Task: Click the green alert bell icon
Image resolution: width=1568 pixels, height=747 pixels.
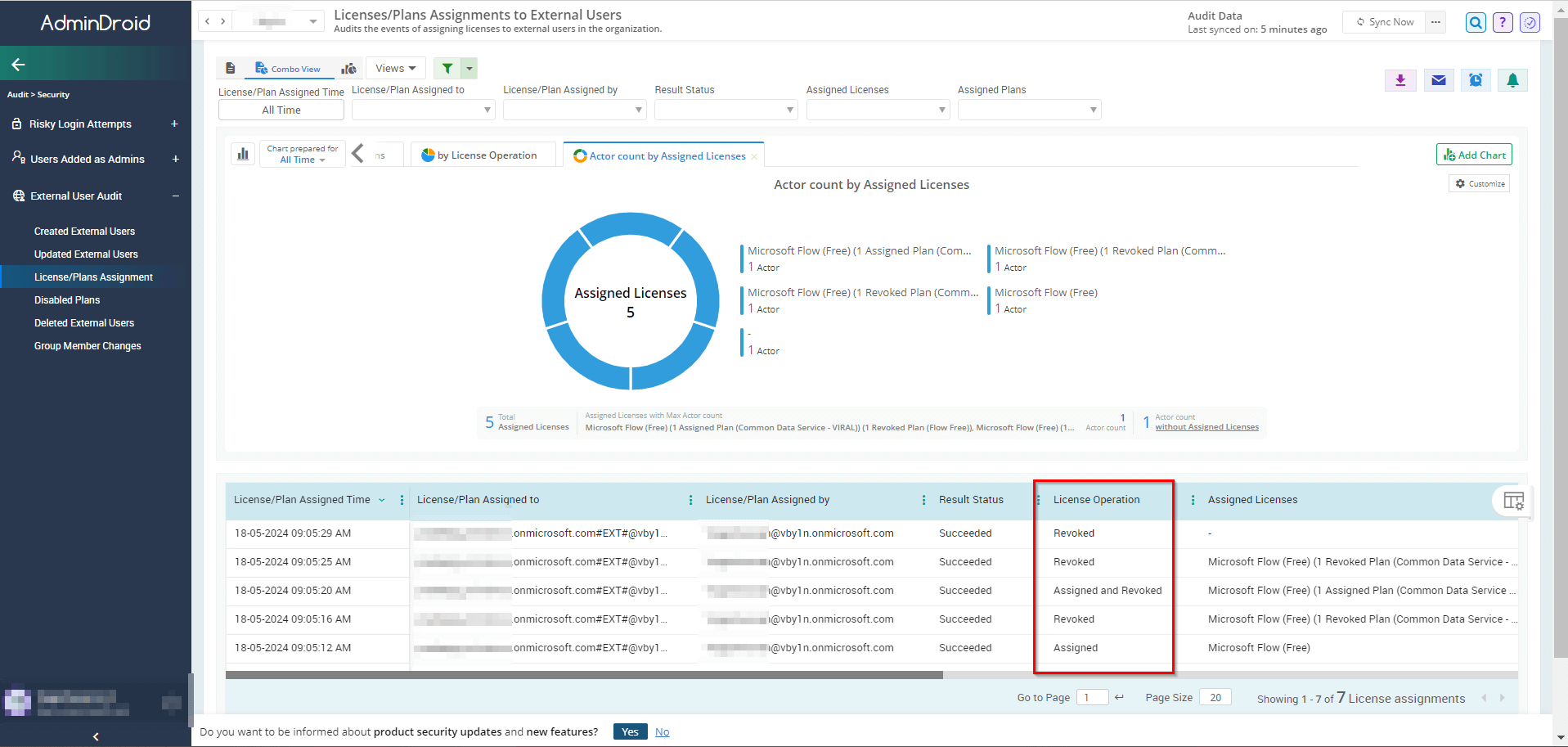Action: [x=1512, y=80]
